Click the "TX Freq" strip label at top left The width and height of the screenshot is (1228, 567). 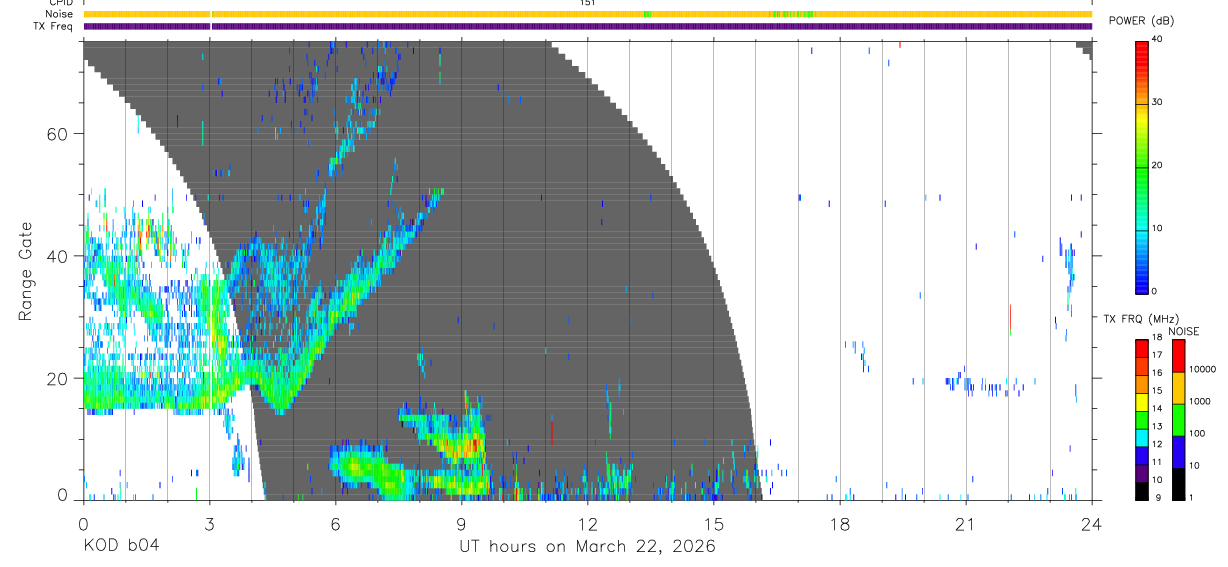click(54, 26)
